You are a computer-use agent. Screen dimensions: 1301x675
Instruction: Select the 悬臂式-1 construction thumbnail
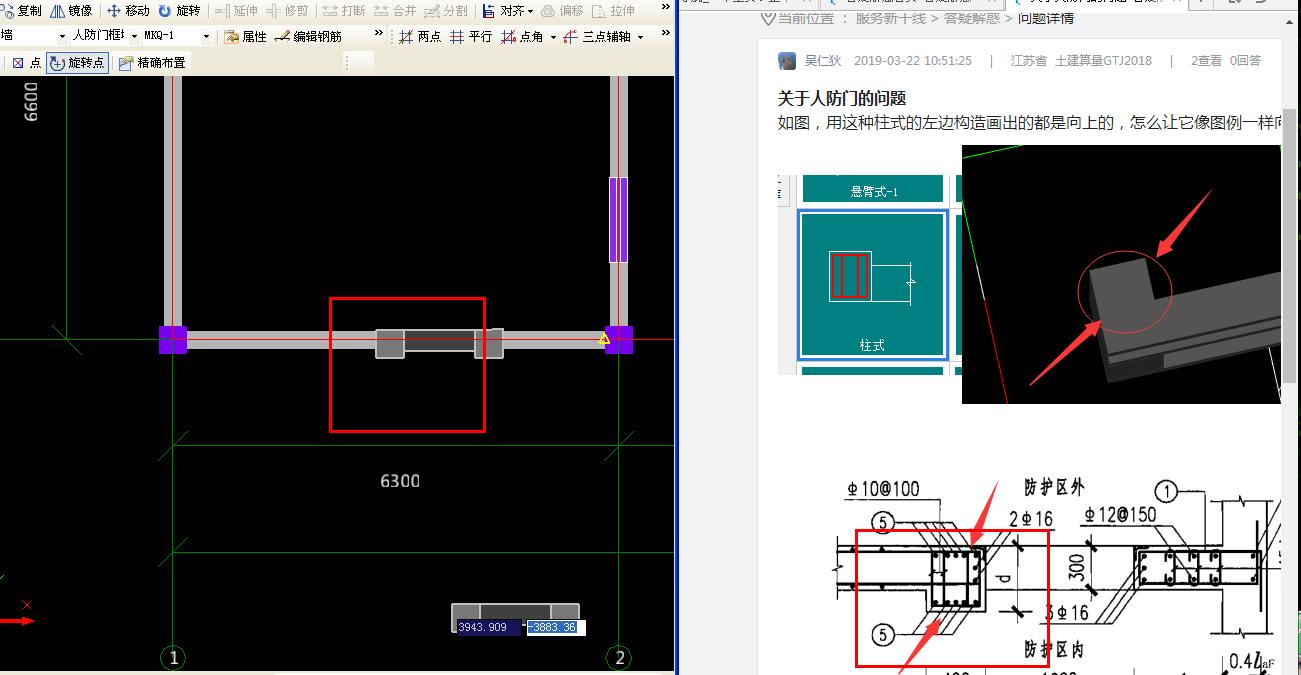click(x=873, y=188)
